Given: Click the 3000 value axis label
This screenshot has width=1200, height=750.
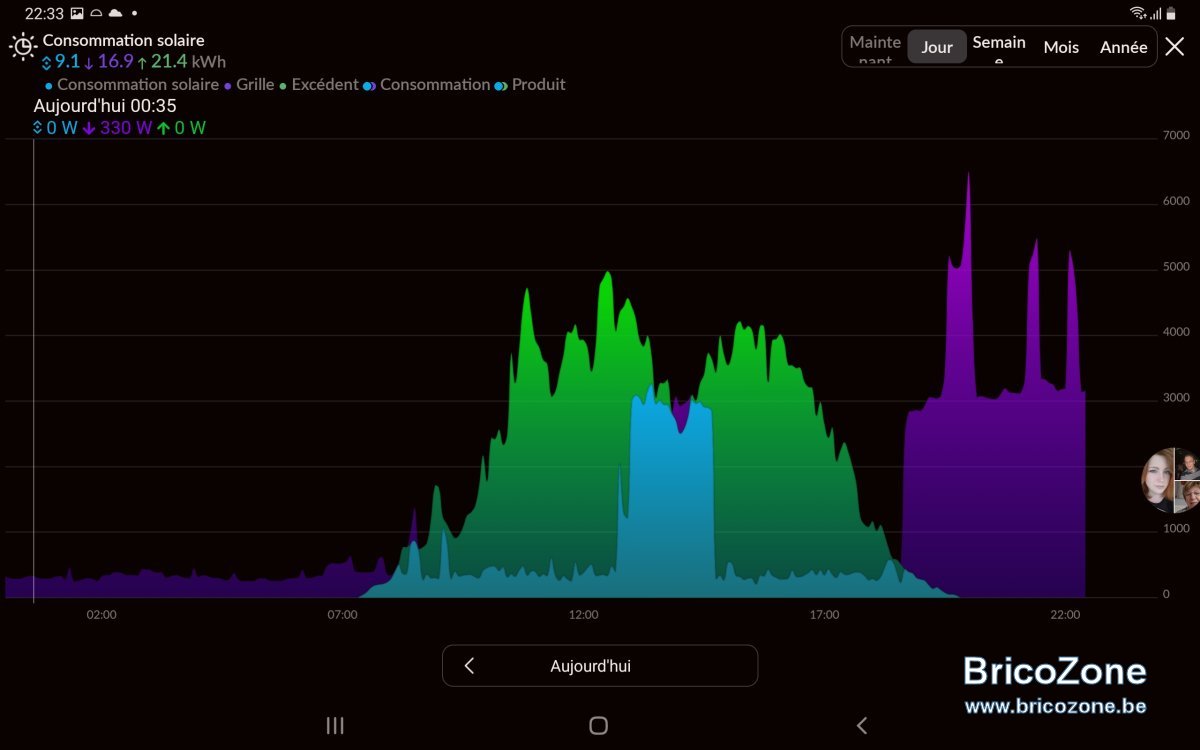Looking at the screenshot, I should [x=1175, y=398].
